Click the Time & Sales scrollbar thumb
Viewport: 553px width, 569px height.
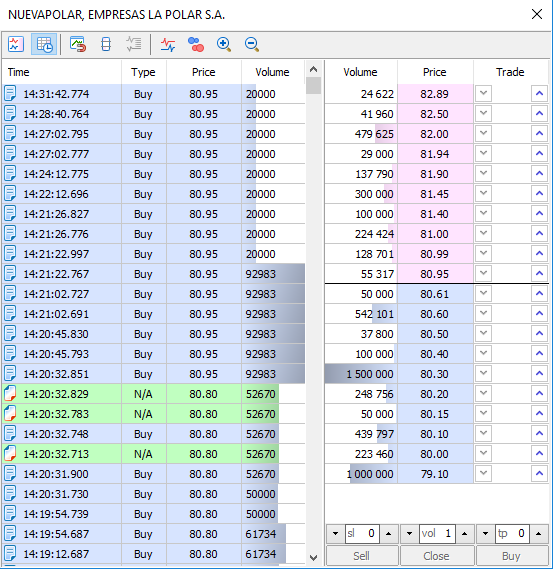[314, 86]
